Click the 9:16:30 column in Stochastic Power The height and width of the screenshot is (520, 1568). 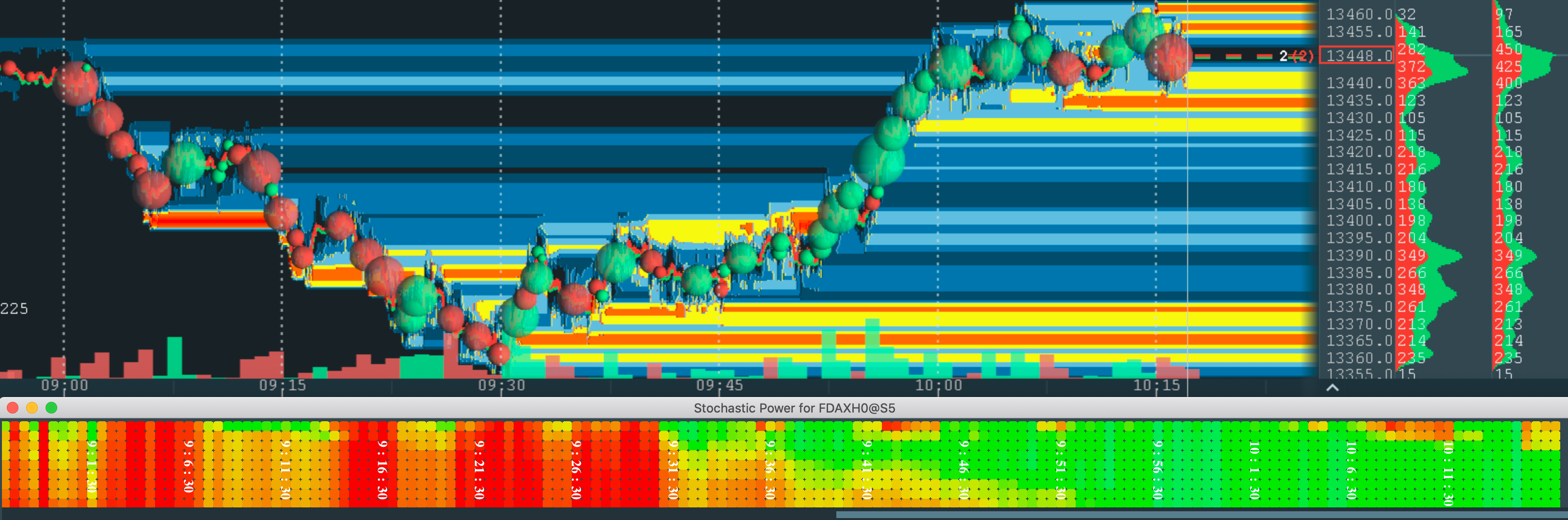[x=382, y=470]
